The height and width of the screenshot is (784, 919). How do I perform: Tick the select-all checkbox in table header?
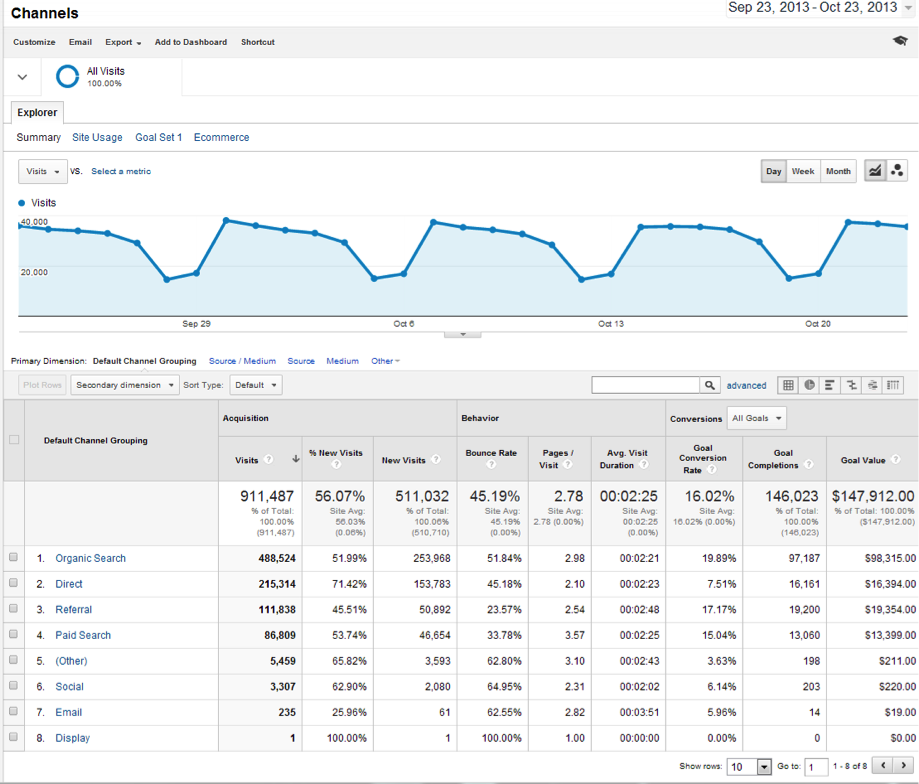tap(14, 440)
